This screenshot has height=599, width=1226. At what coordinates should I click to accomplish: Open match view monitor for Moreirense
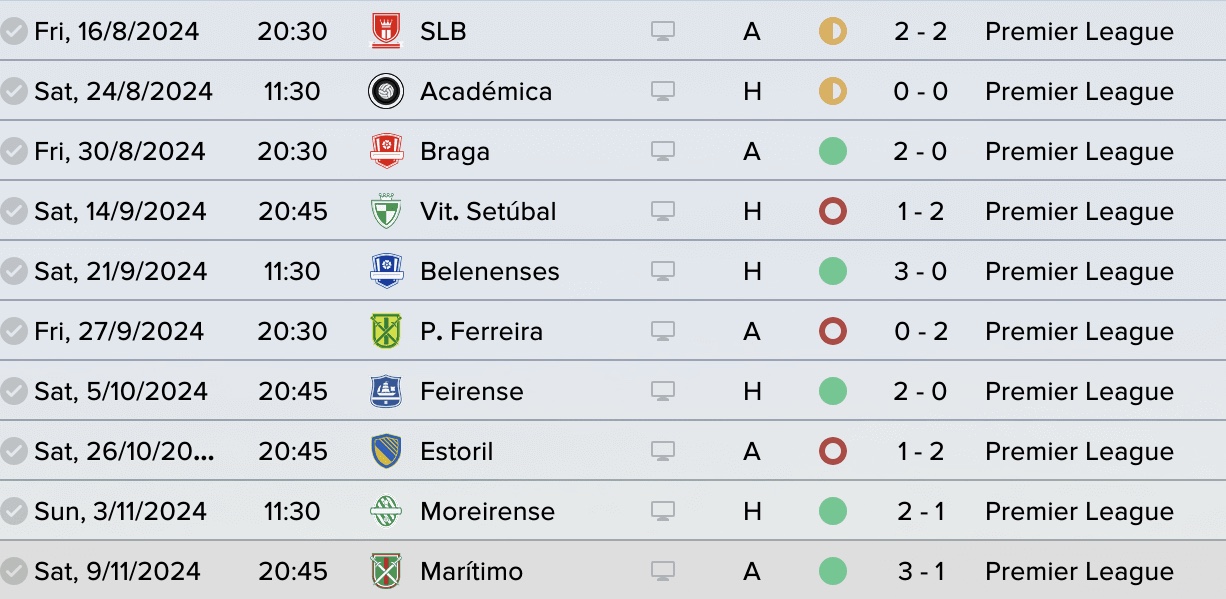pyautogui.click(x=663, y=512)
